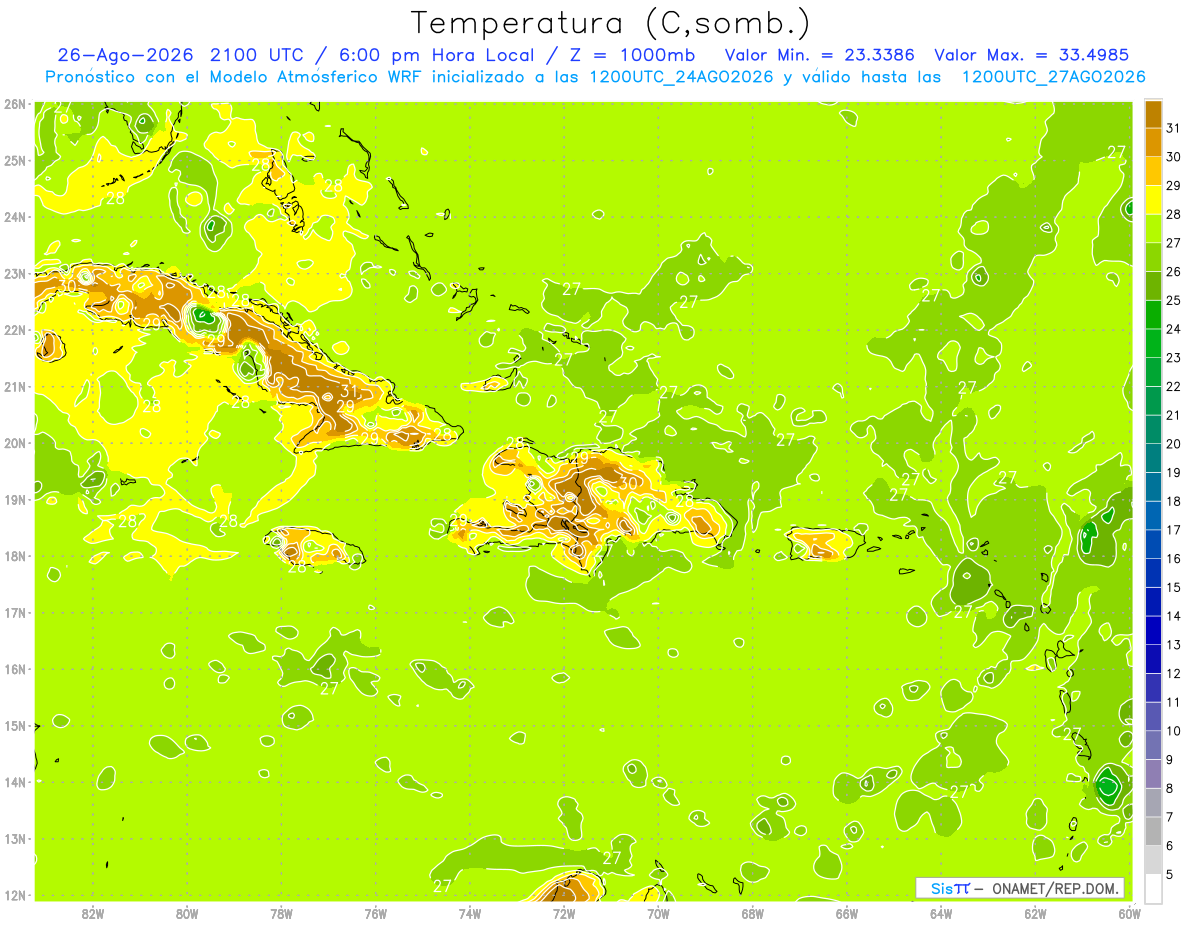The height and width of the screenshot is (927, 1200).
Task: Click the "18N" latitude axis label
Action: pyautogui.click(x=15, y=556)
